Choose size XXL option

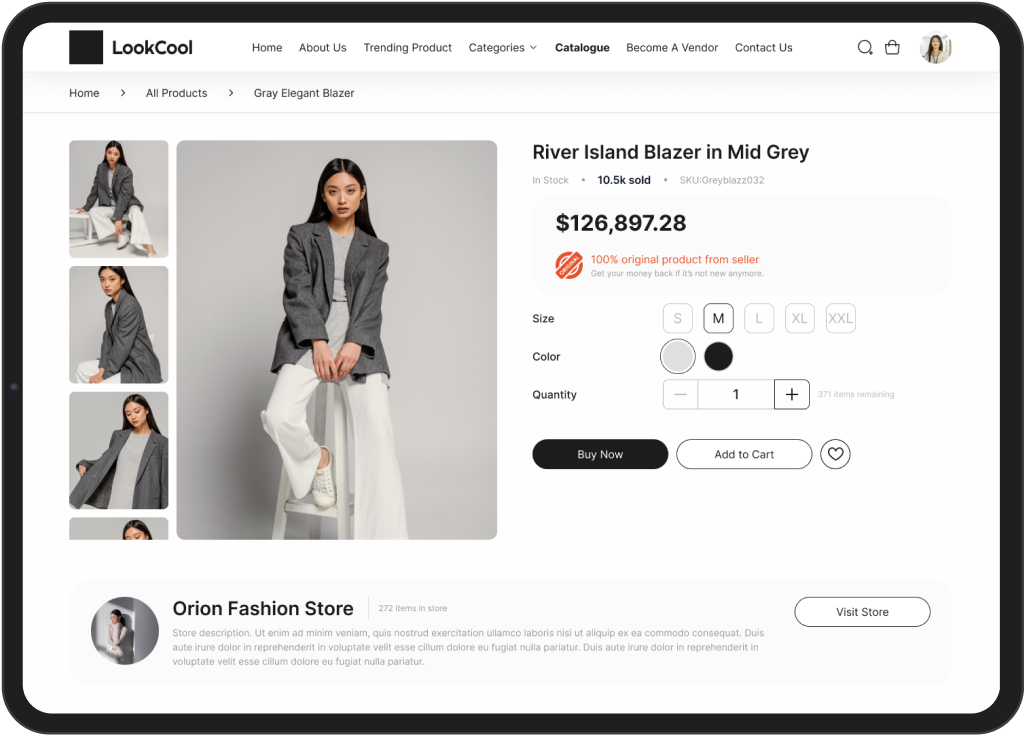pos(840,319)
